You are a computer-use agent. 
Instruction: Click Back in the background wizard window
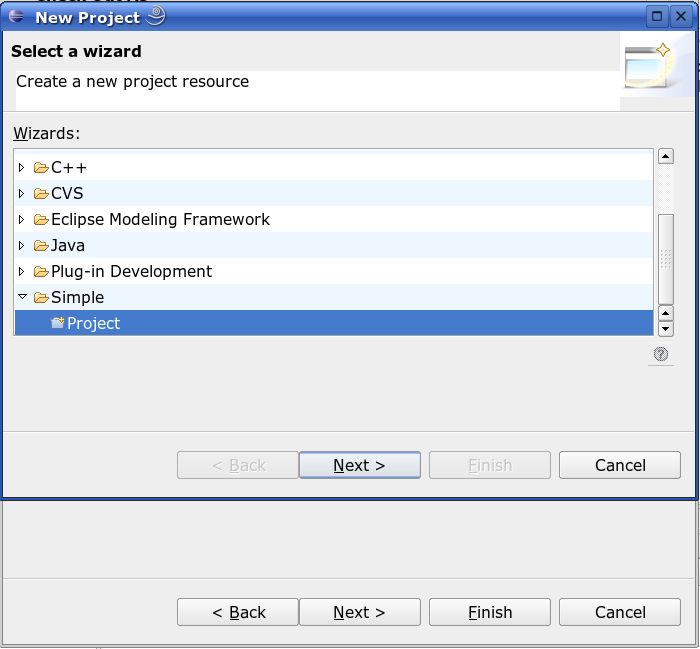tap(238, 612)
